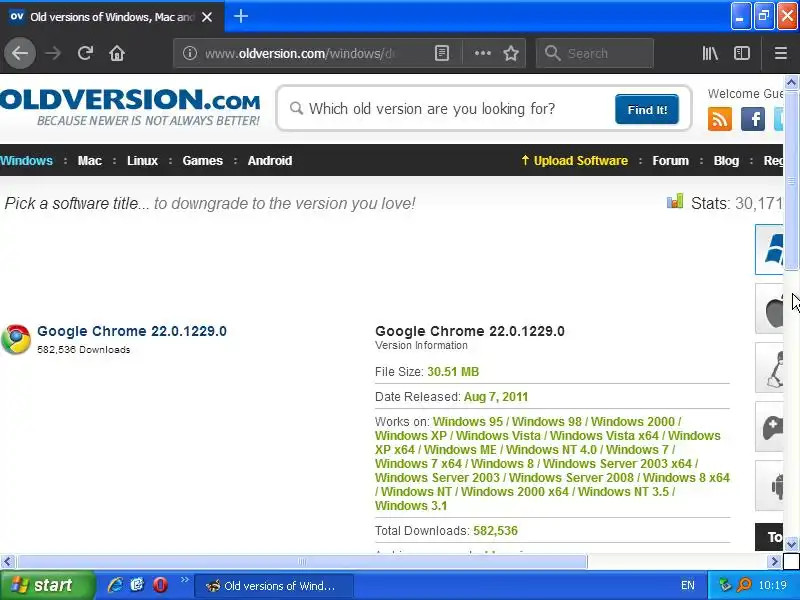Screen dimensions: 800x600
Task: Open the Linux navigation menu item
Action: tap(142, 161)
